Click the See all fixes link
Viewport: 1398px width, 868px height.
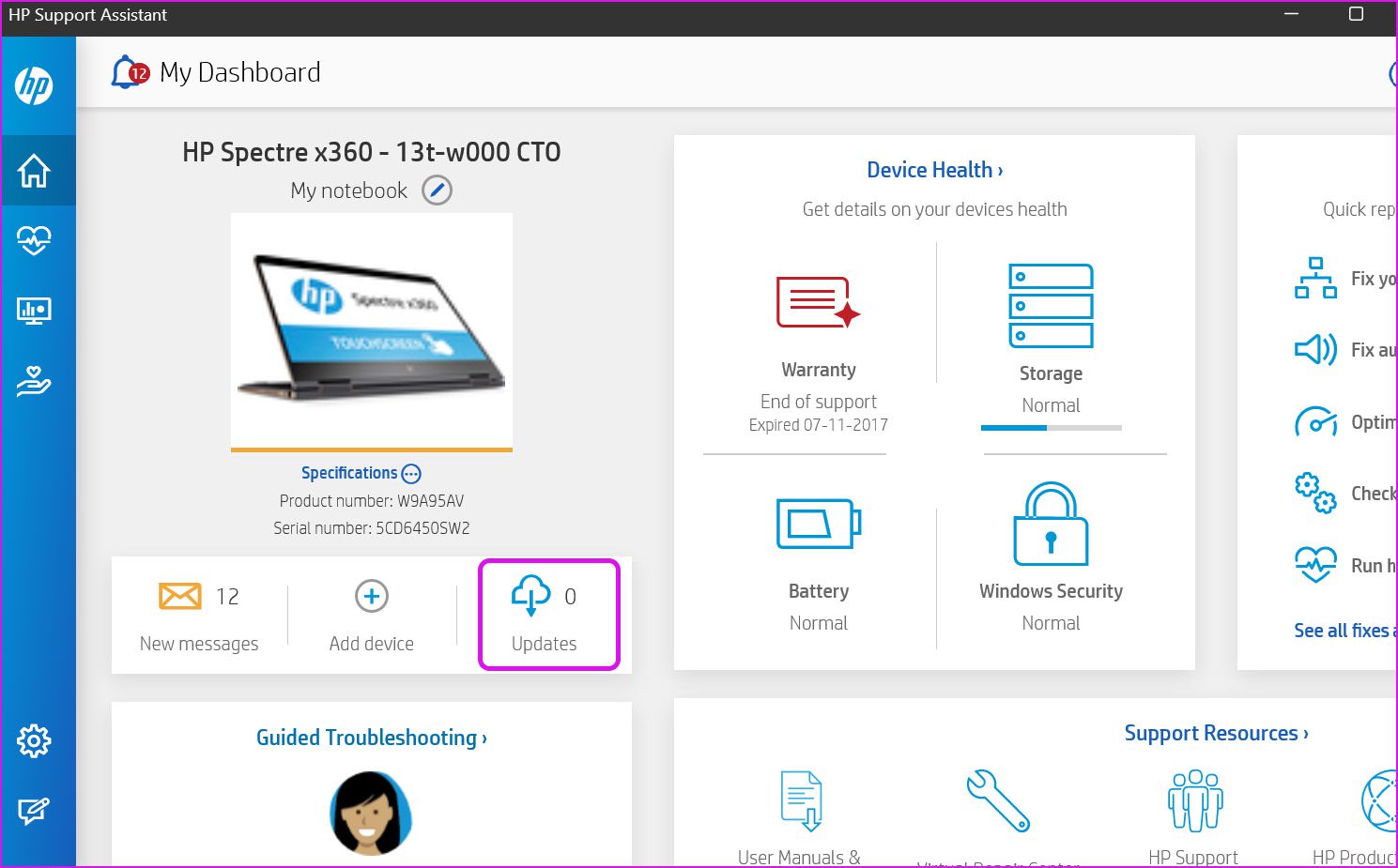1343,630
